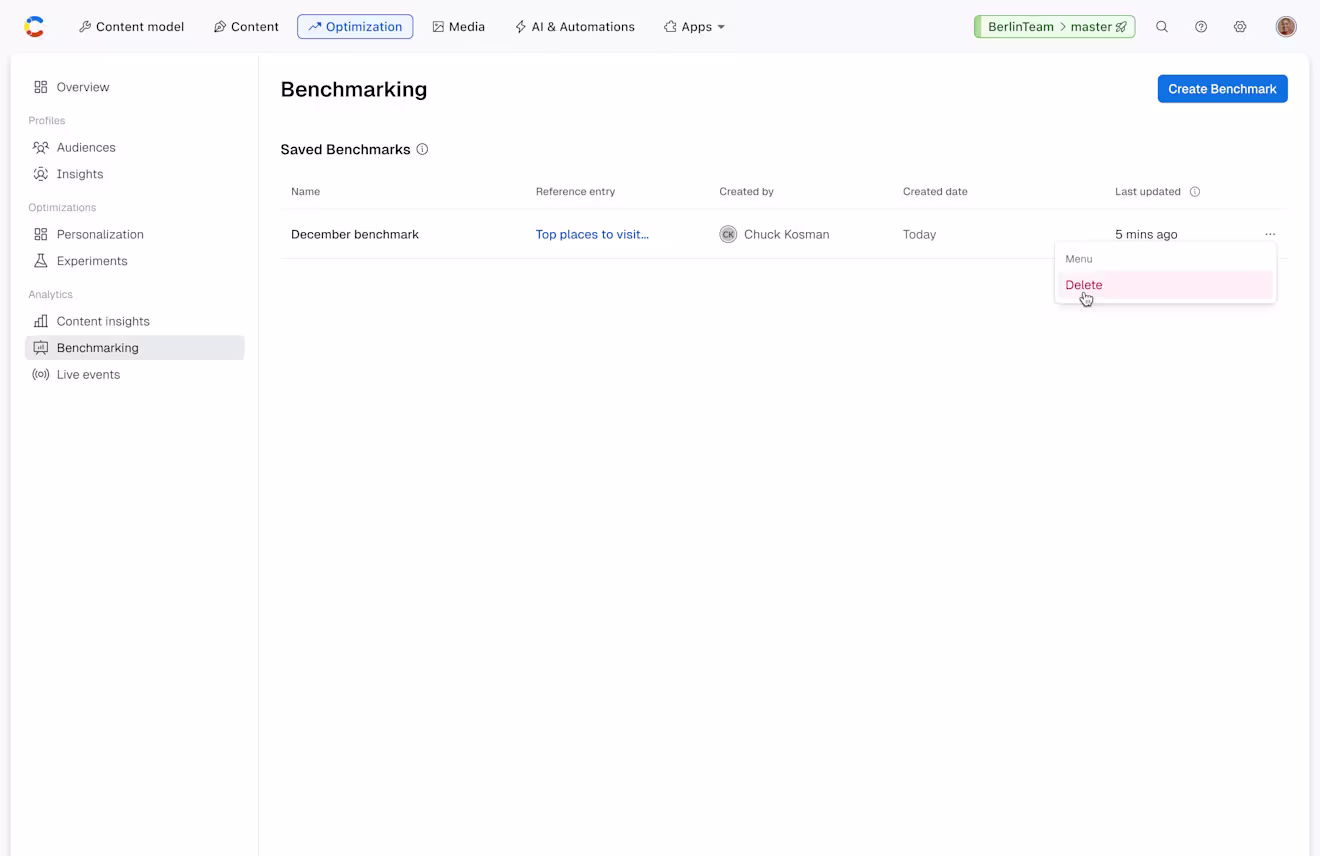1320x856 pixels.
Task: Click info icon beside Last updated
Action: 1195,192
